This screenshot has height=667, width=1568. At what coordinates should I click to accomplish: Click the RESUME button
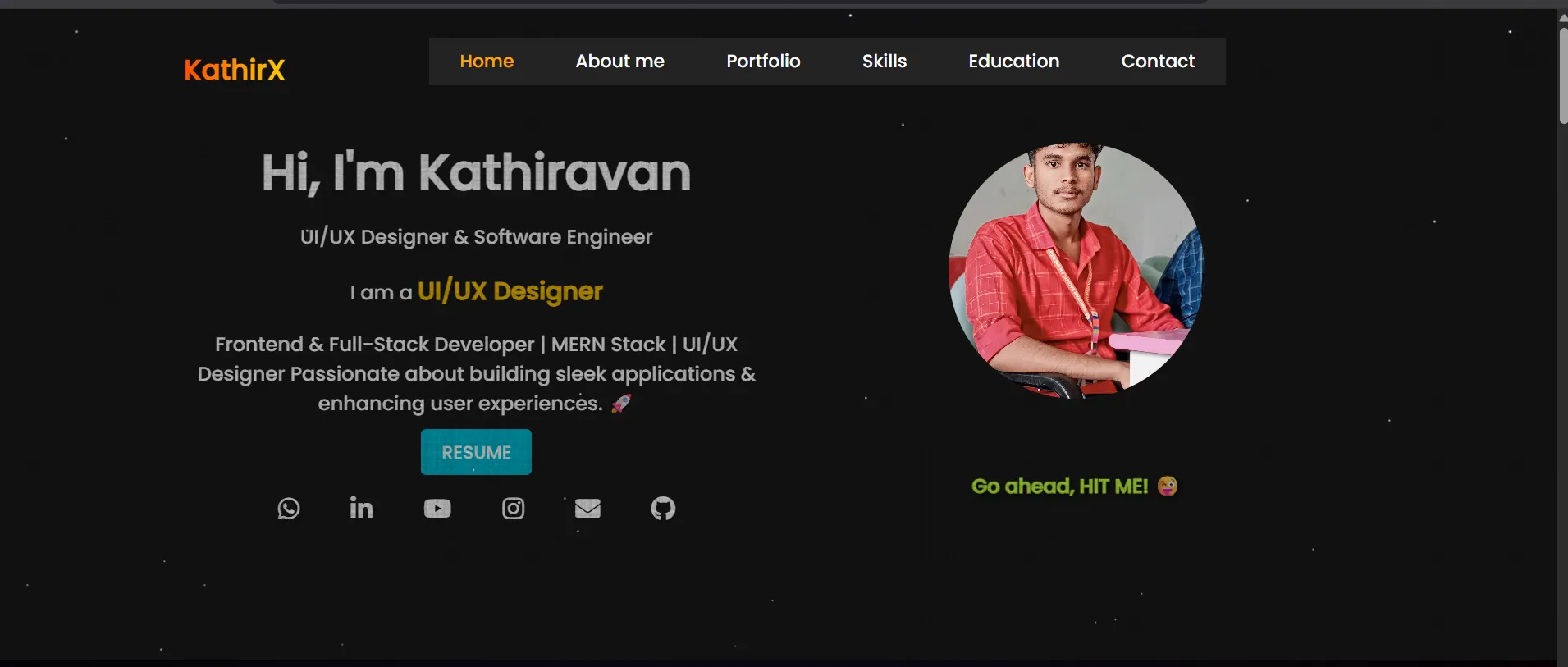point(476,452)
